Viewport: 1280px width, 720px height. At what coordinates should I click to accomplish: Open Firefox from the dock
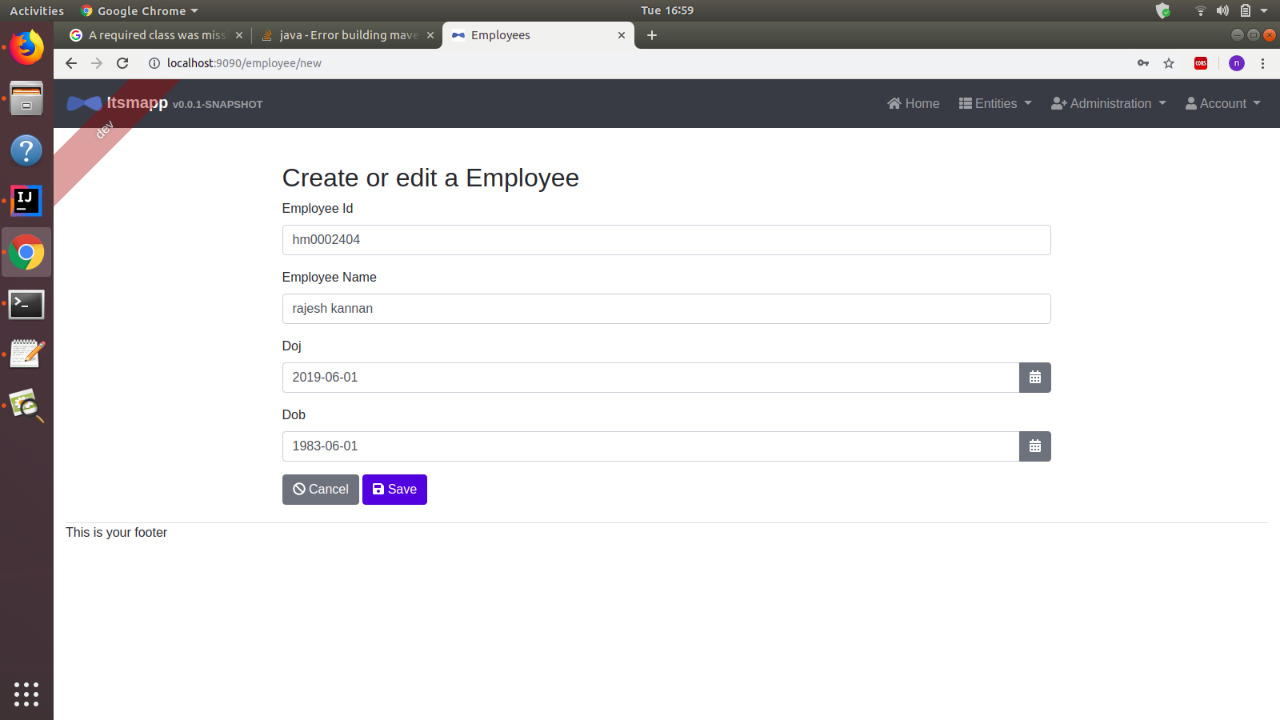click(x=27, y=48)
